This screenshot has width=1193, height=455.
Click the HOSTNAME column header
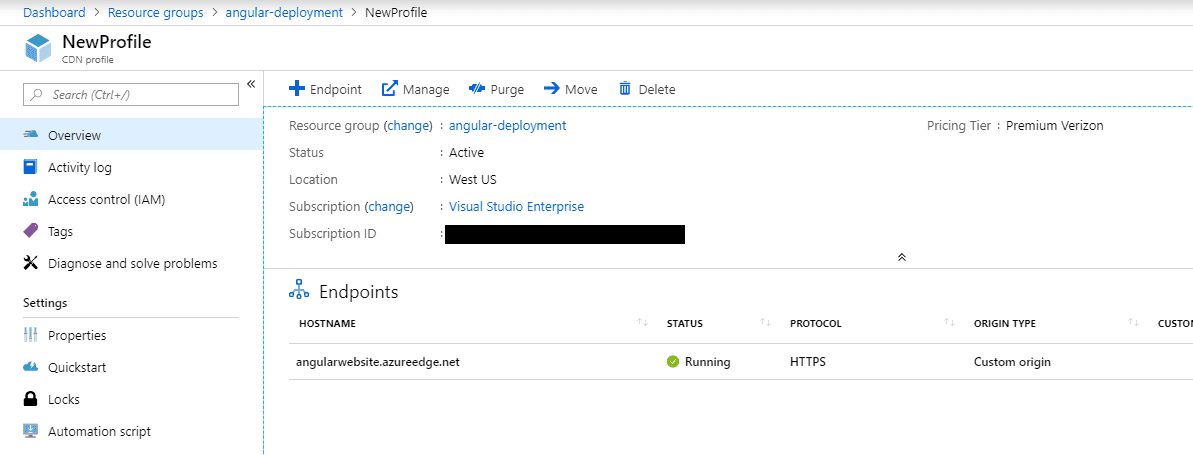tap(327, 323)
